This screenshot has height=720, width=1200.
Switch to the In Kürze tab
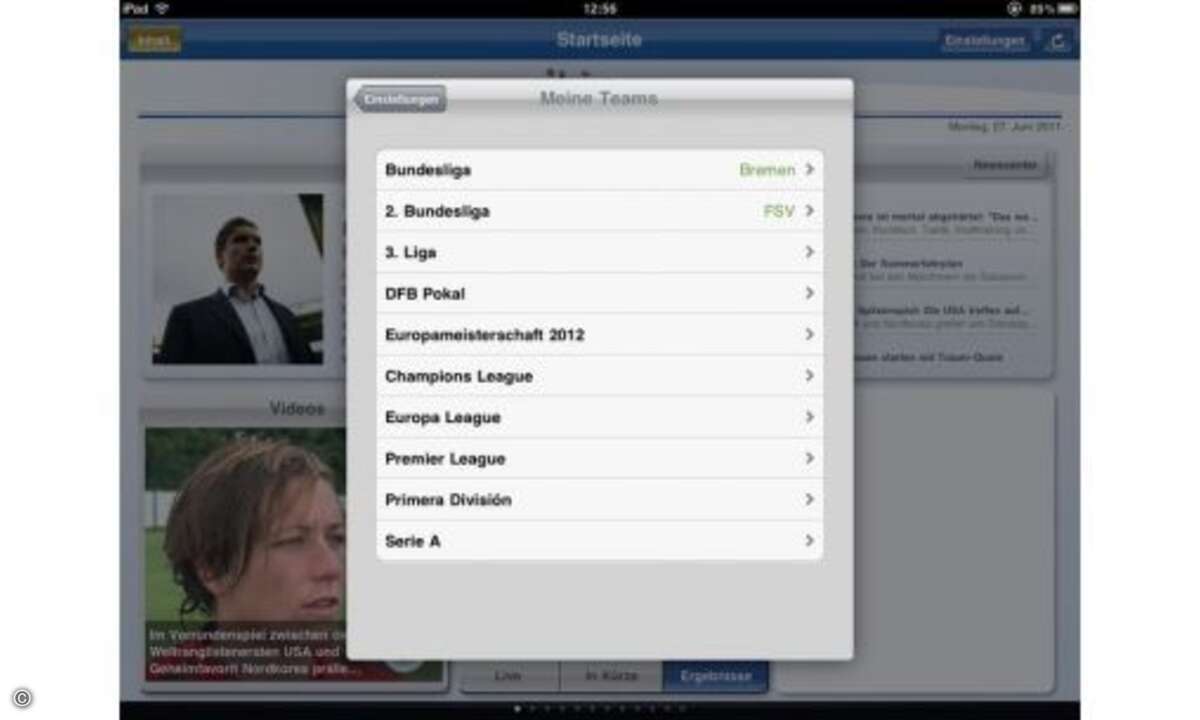(x=609, y=676)
